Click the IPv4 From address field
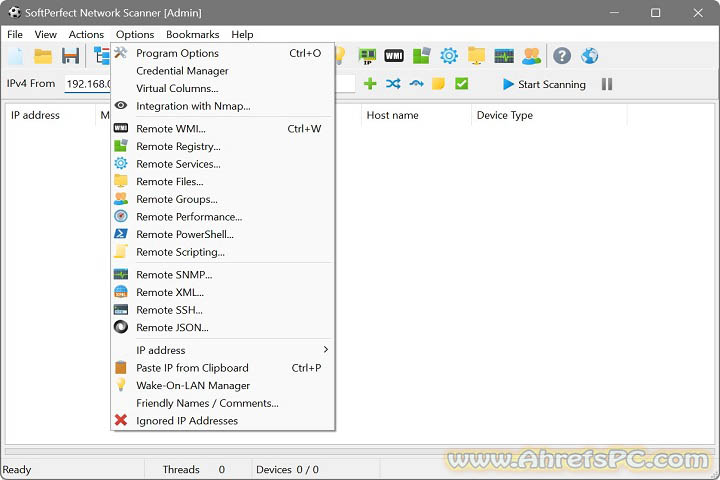720x480 pixels. coord(87,84)
